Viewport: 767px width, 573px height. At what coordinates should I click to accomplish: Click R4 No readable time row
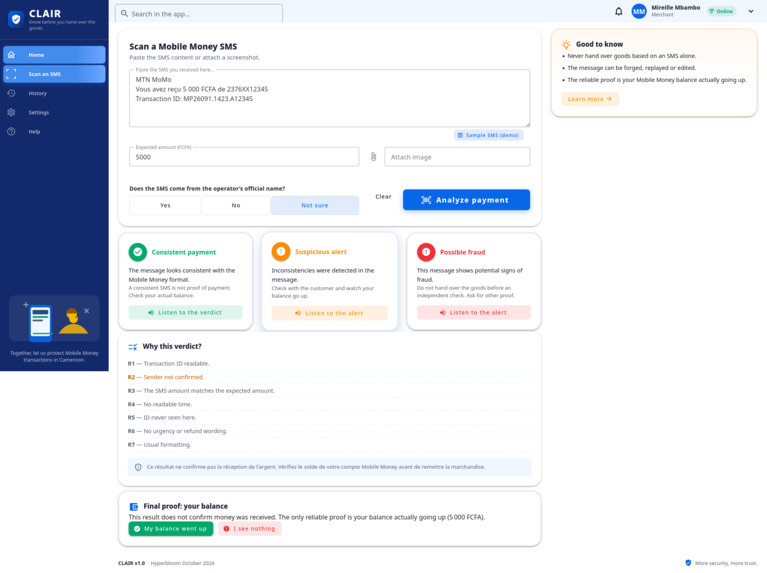[x=329, y=404]
